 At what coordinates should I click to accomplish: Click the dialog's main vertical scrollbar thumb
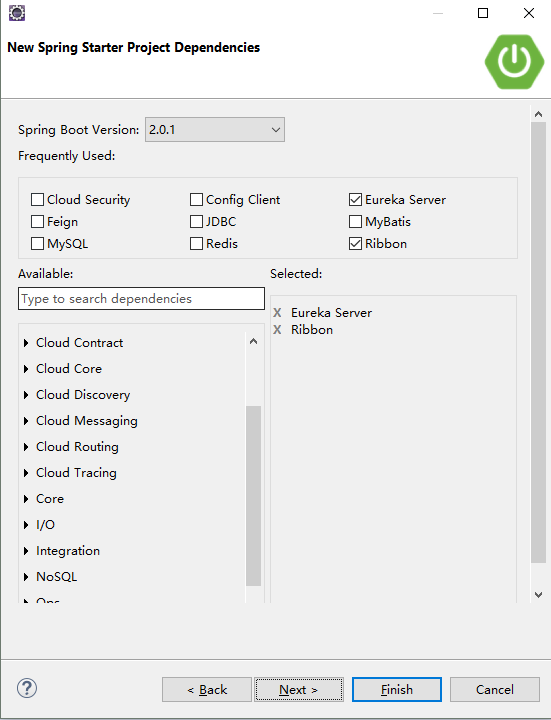tap(538, 342)
